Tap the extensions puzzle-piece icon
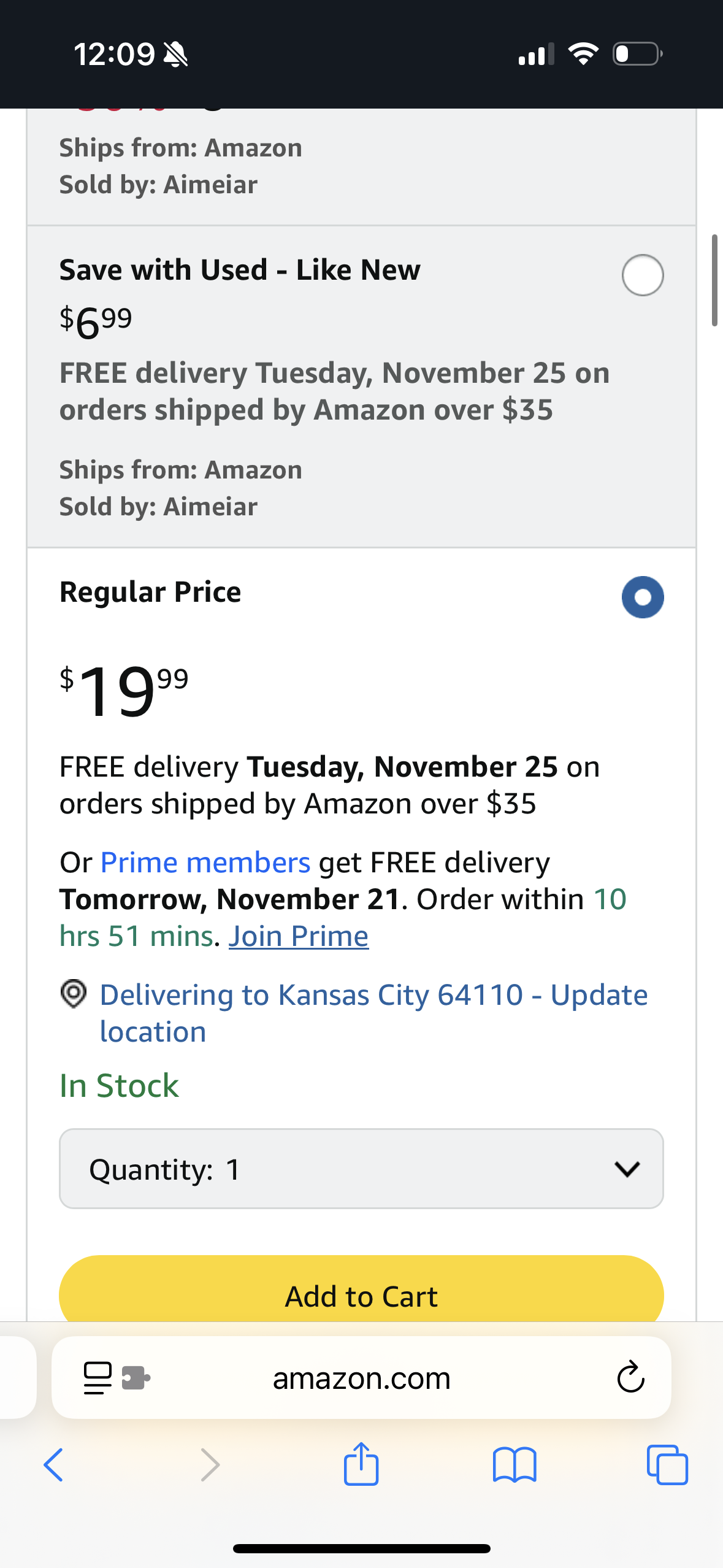The height and width of the screenshot is (1568, 723). (136, 1378)
